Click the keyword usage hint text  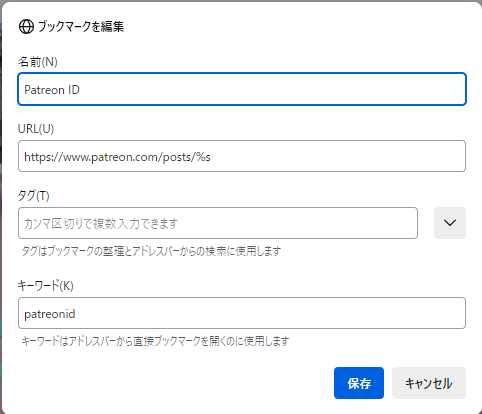pos(155,341)
